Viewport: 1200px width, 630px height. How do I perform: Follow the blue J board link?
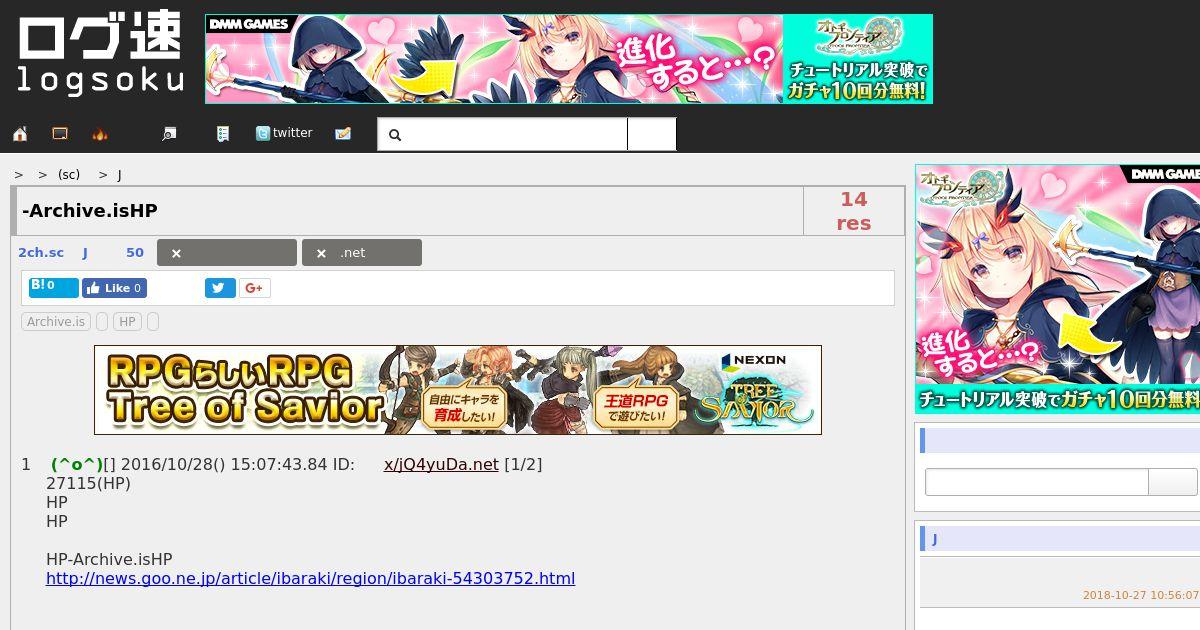(x=85, y=253)
